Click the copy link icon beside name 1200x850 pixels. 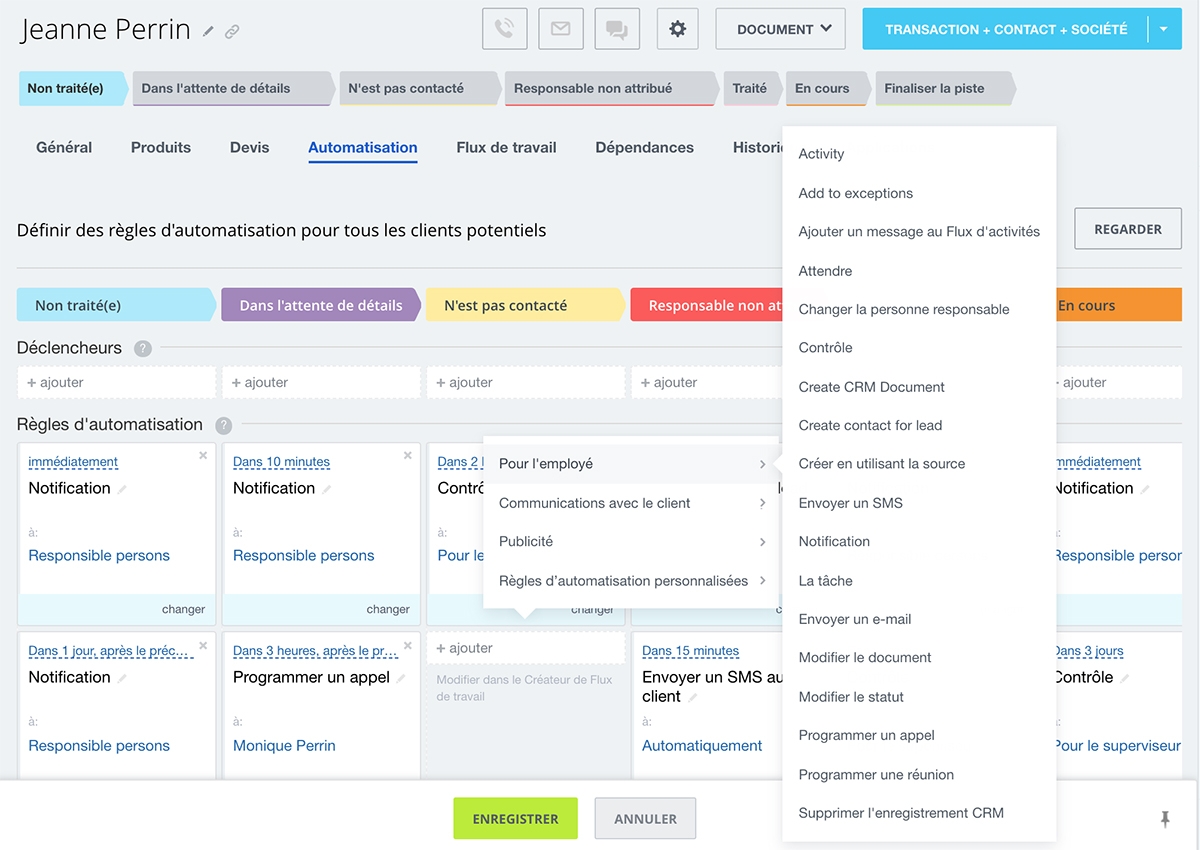232,31
